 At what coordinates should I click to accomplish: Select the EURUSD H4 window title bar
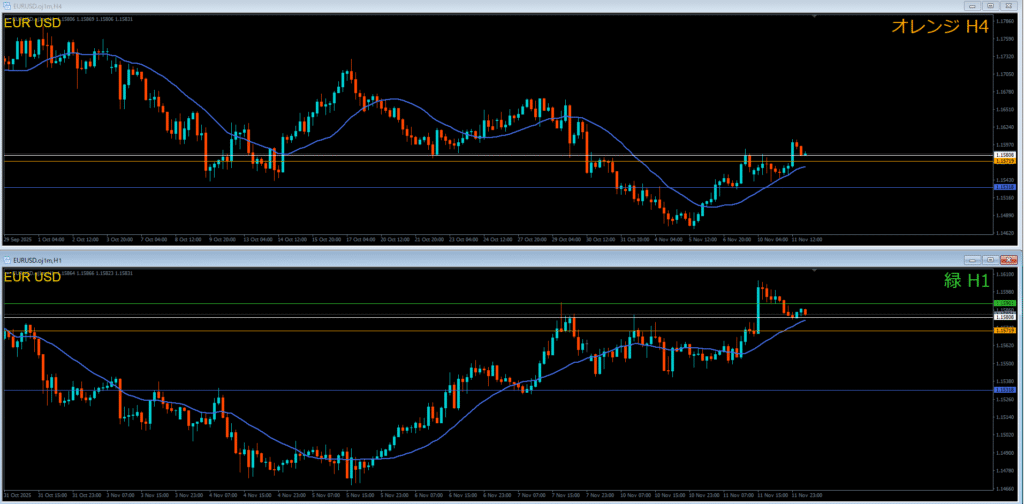400,5
